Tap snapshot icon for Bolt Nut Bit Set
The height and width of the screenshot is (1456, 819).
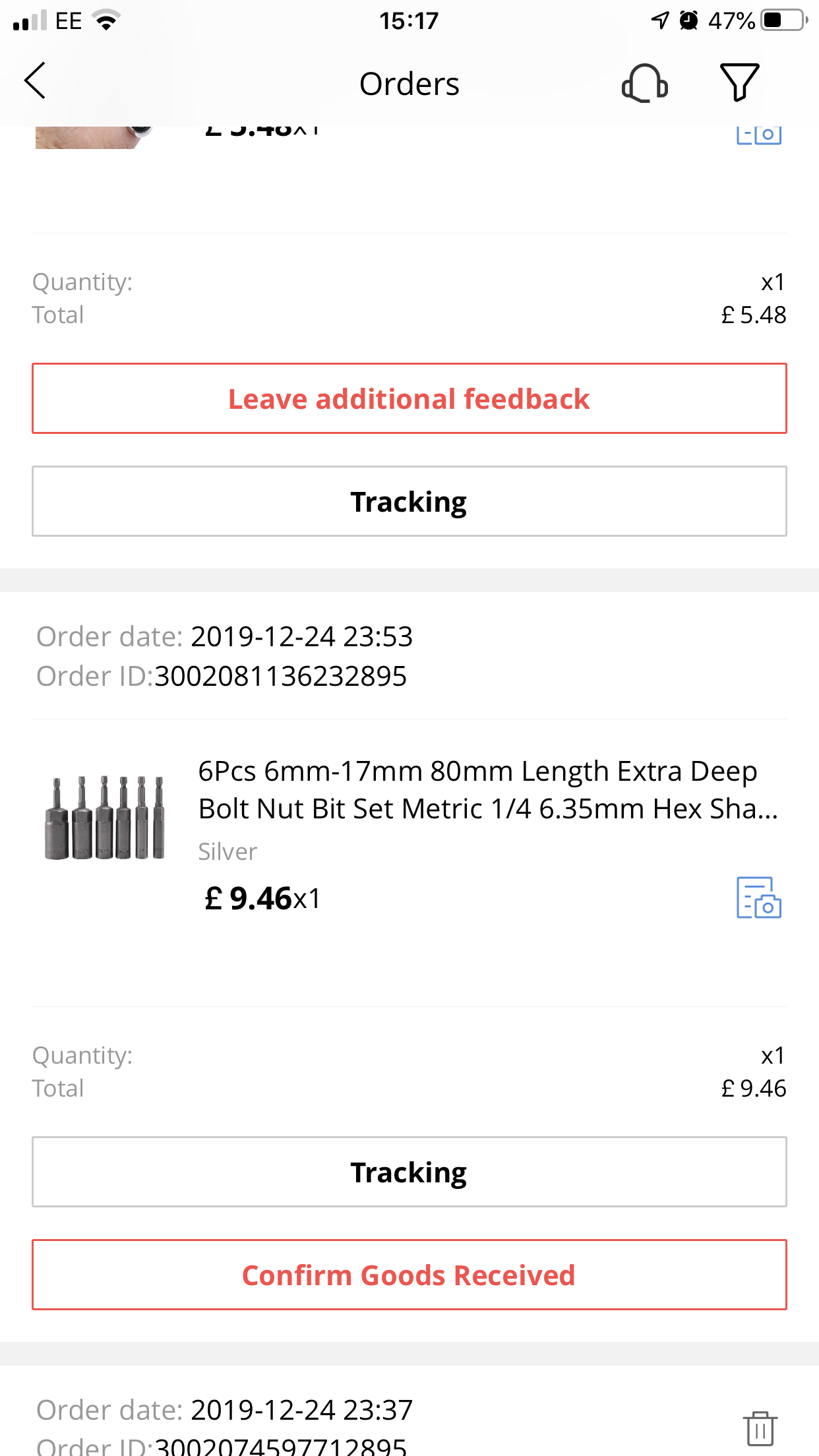(x=758, y=897)
